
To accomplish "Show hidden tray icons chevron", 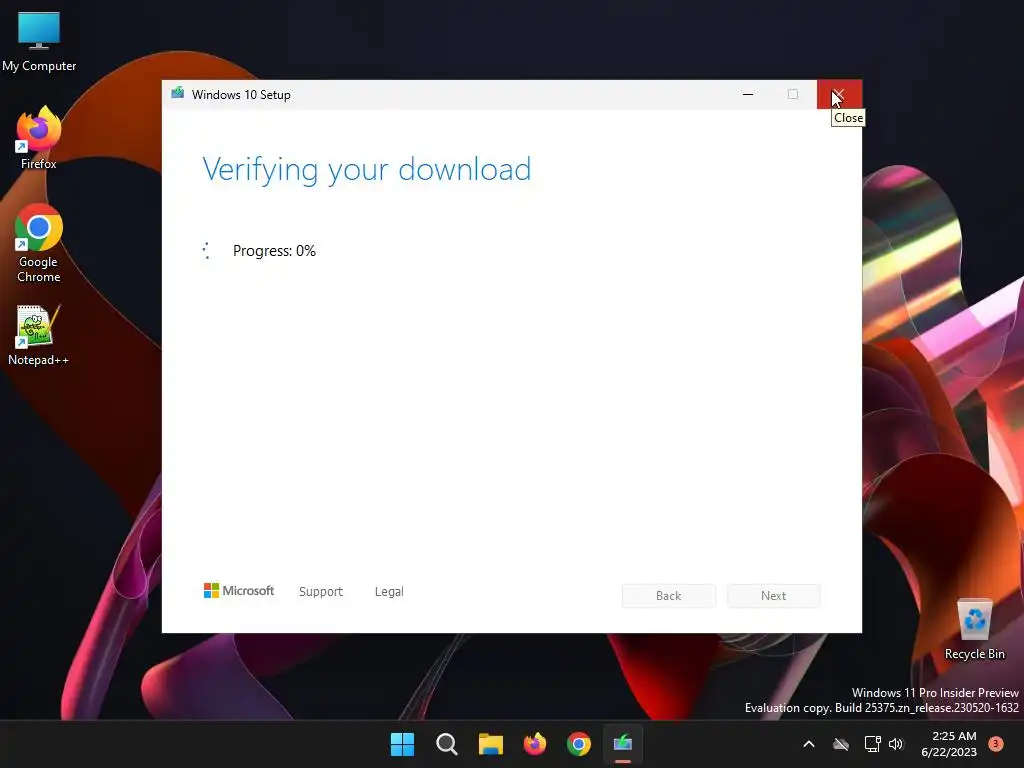I will (x=808, y=744).
